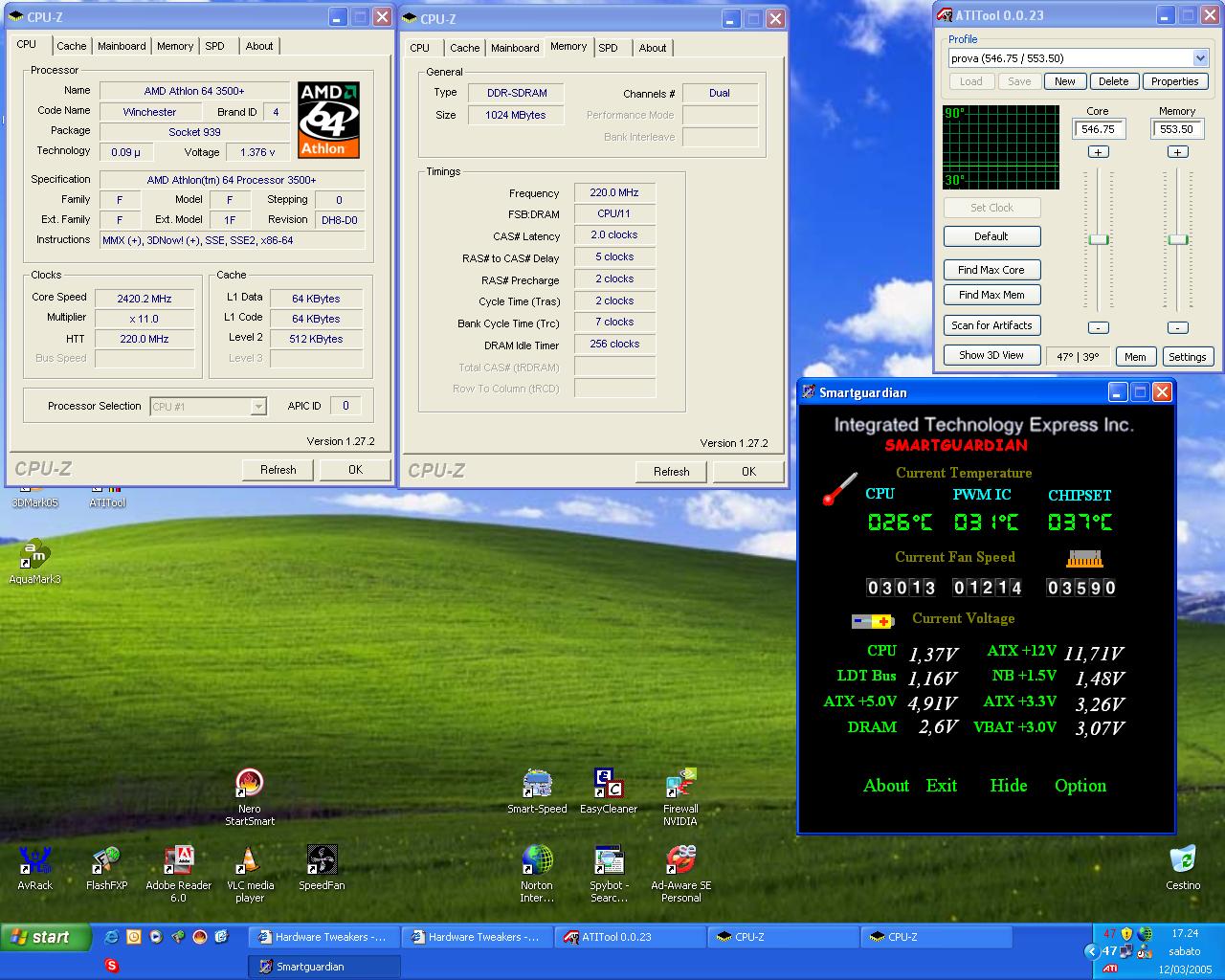Expand hidden tray icons arrow
The height and width of the screenshot is (980, 1225).
1092,951
